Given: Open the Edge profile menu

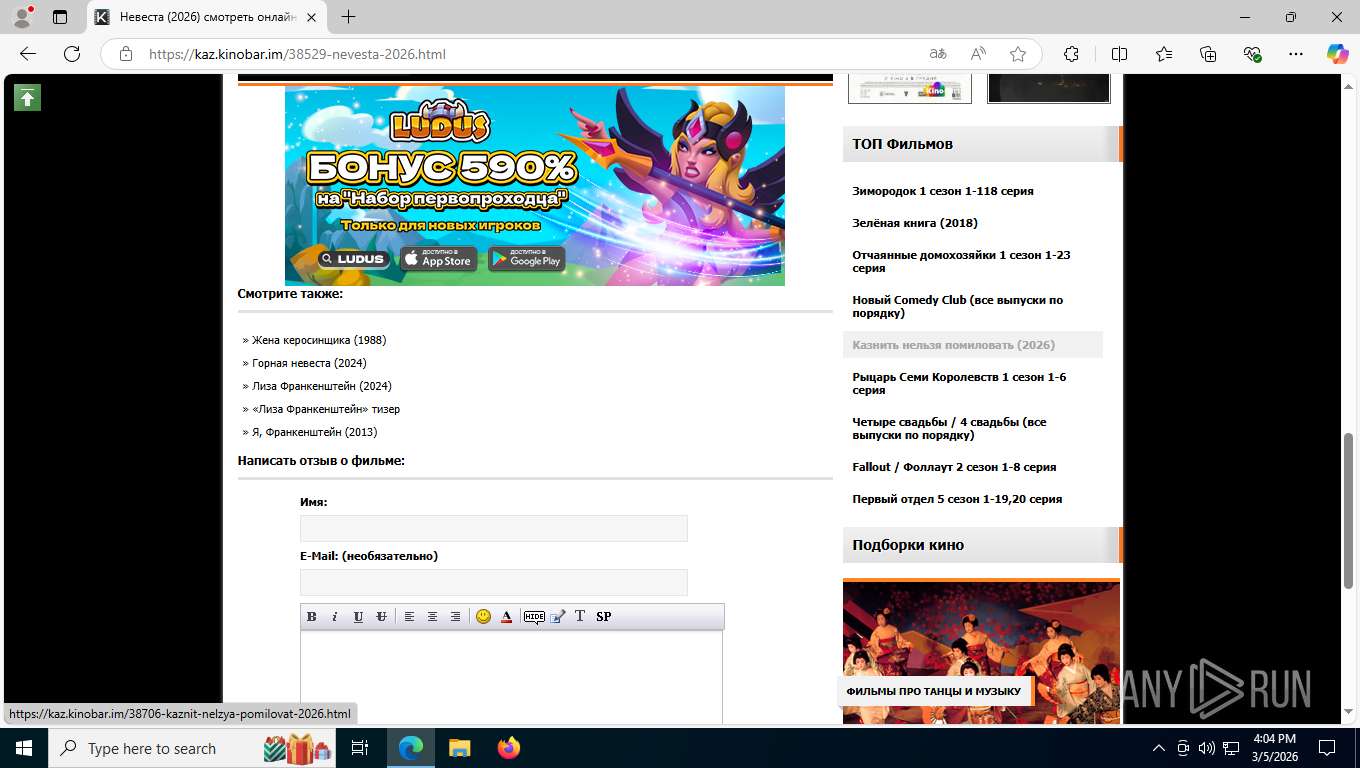Looking at the screenshot, I should [x=22, y=17].
